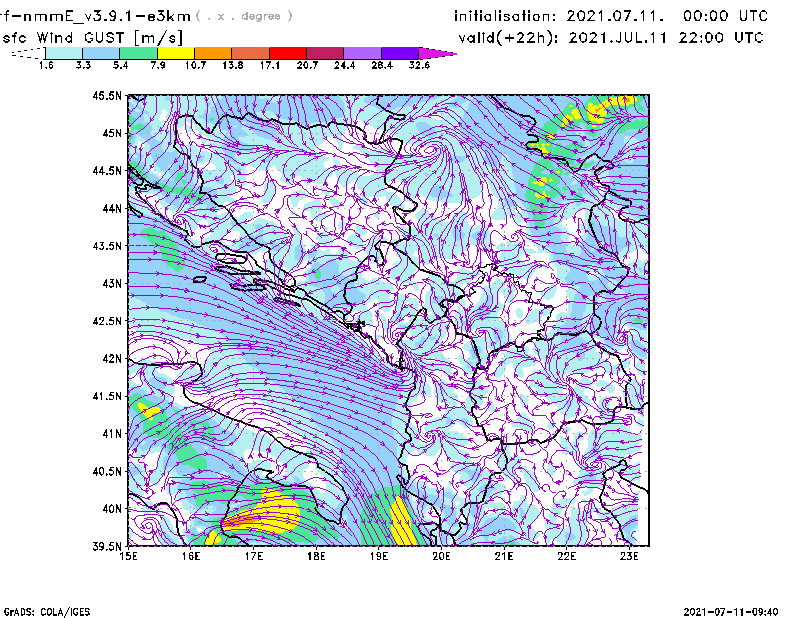Click the '42.5N' latitude label
Image resolution: width=800 pixels, height=618 pixels.
coord(107,321)
